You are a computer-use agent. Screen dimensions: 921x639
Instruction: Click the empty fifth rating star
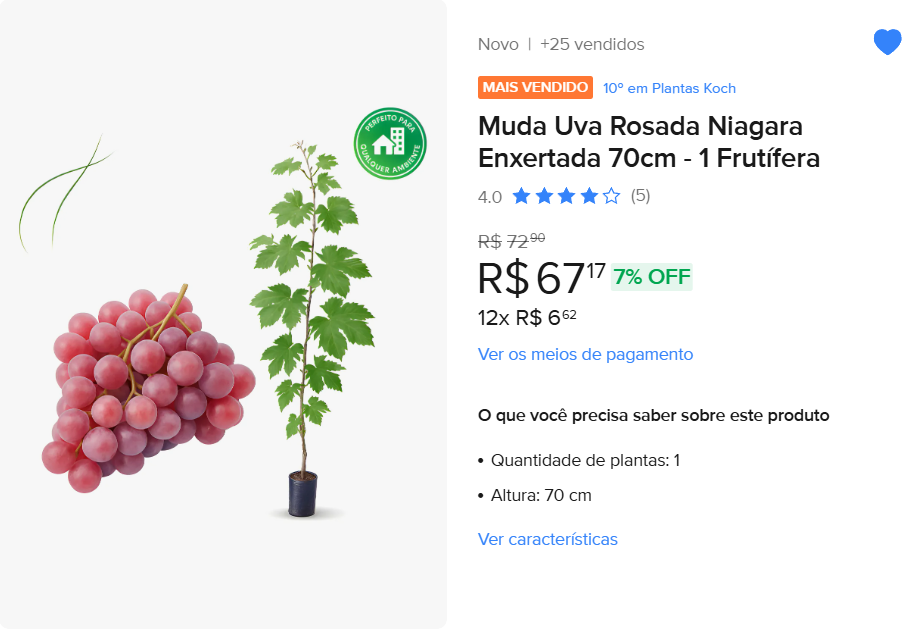tap(611, 196)
